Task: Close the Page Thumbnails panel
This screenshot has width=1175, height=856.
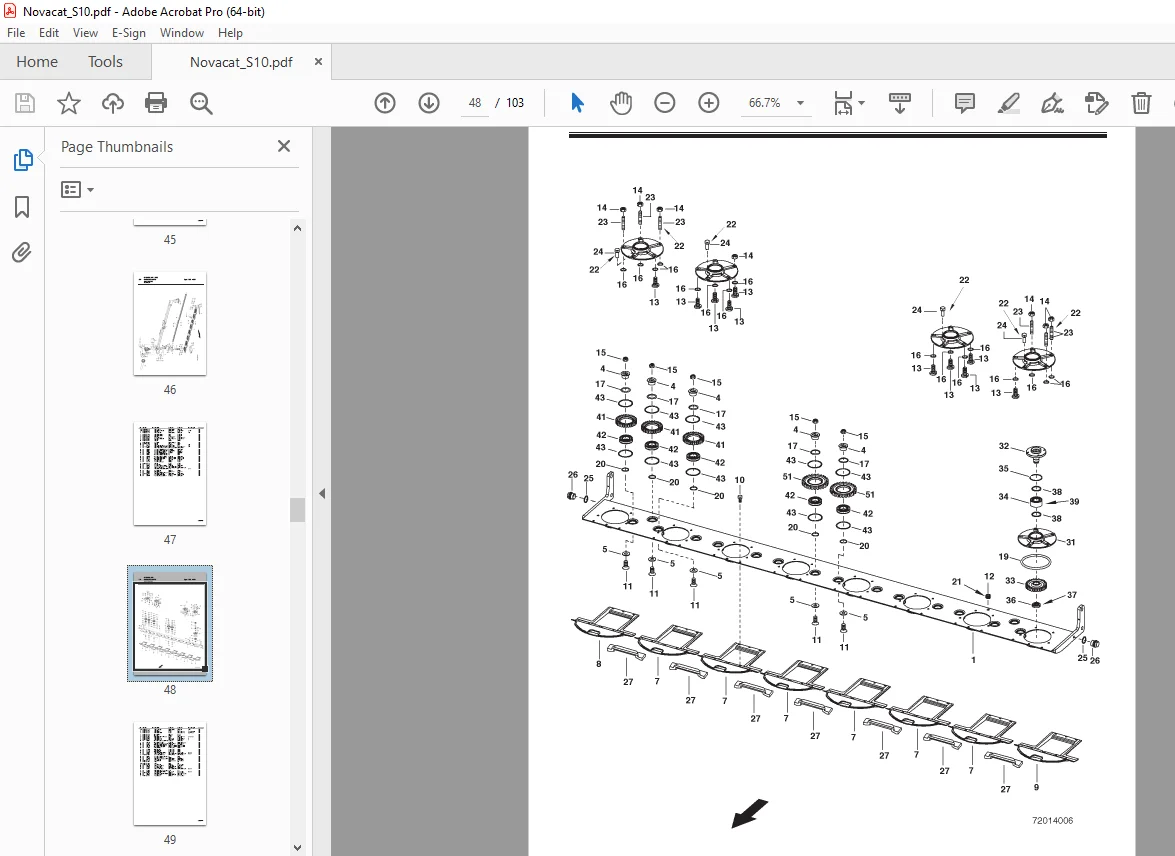Action: point(284,146)
